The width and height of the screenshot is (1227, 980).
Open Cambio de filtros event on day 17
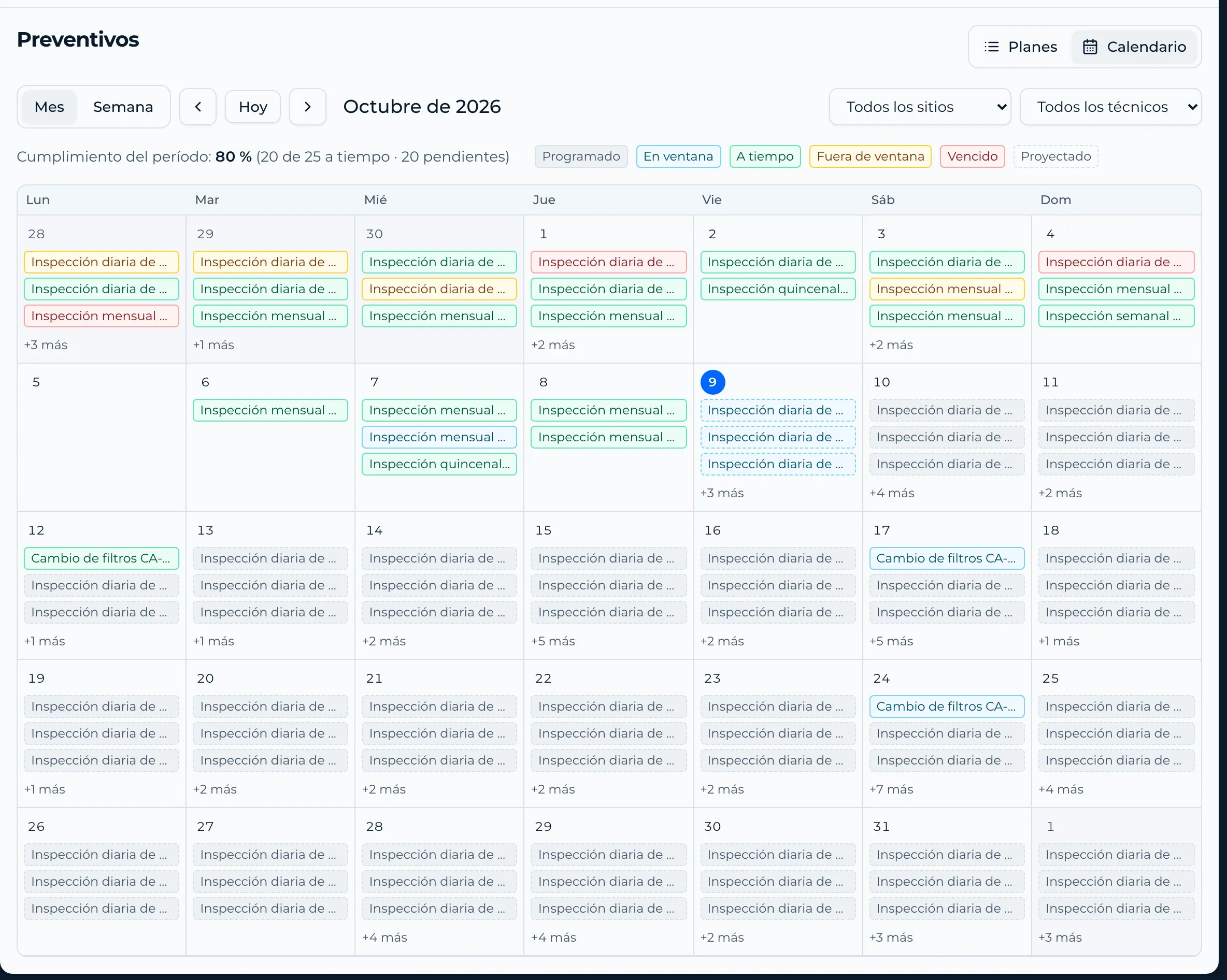(x=947, y=558)
